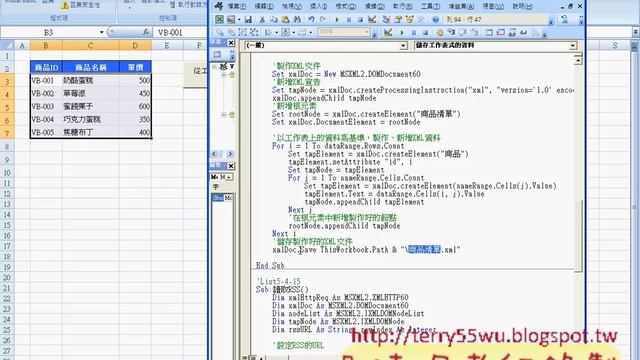Click Break icon on Debug toolbar
The image size is (640, 360).
pos(413,32)
